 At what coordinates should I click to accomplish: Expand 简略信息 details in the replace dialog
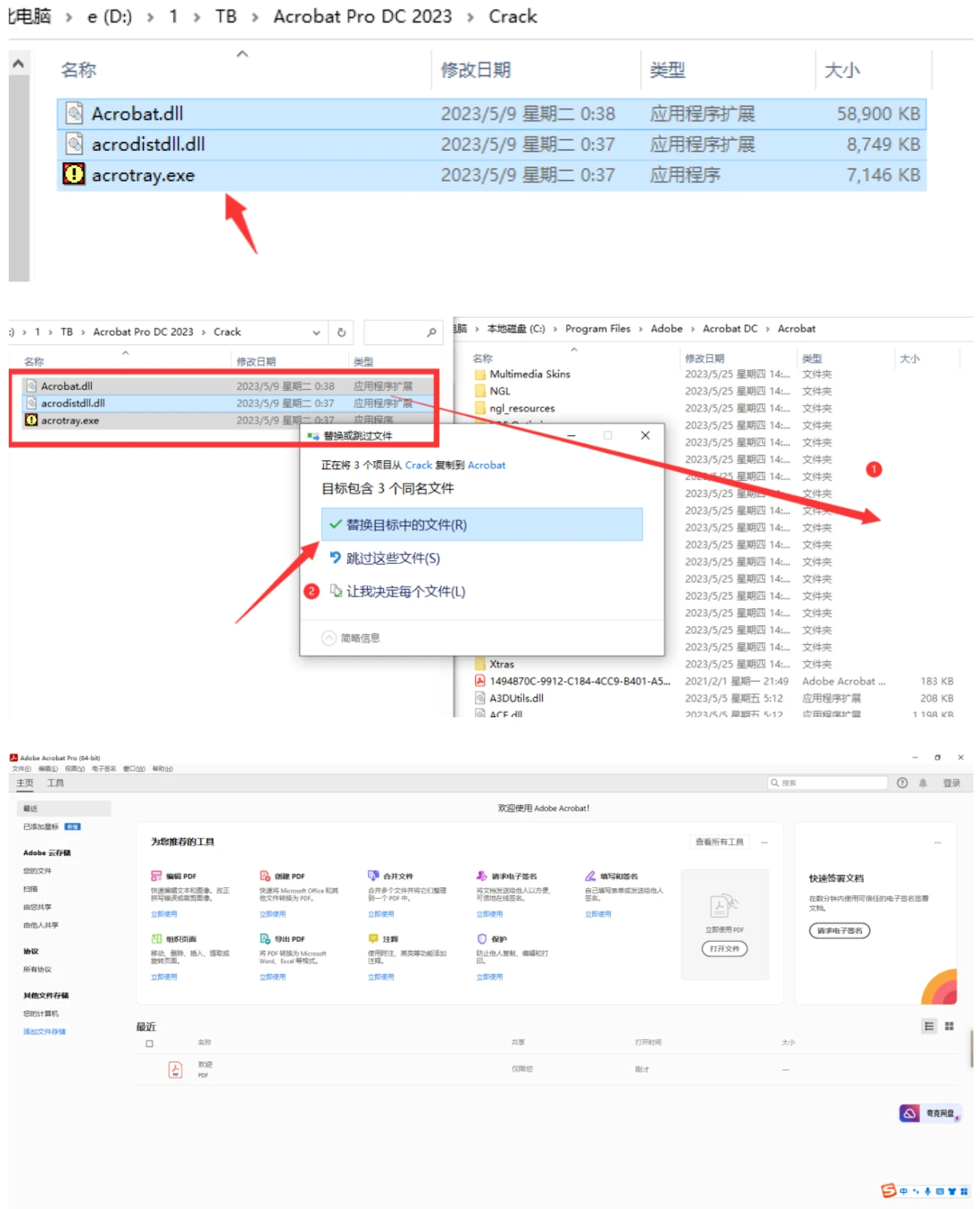coord(329,638)
